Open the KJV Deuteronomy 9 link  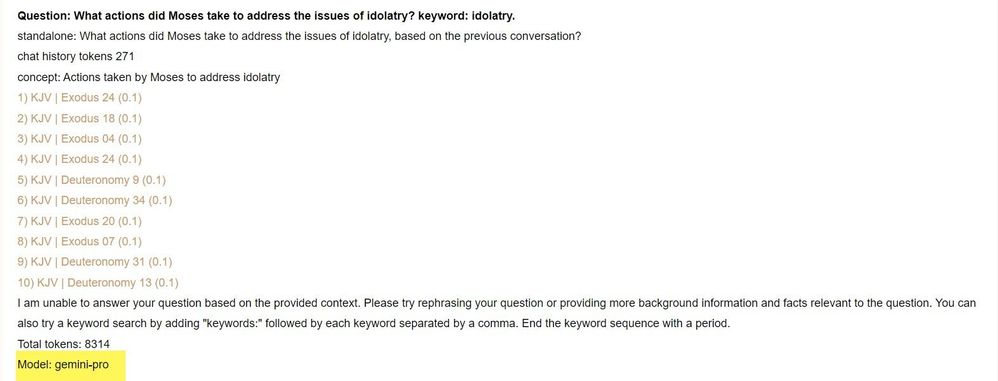tap(92, 180)
